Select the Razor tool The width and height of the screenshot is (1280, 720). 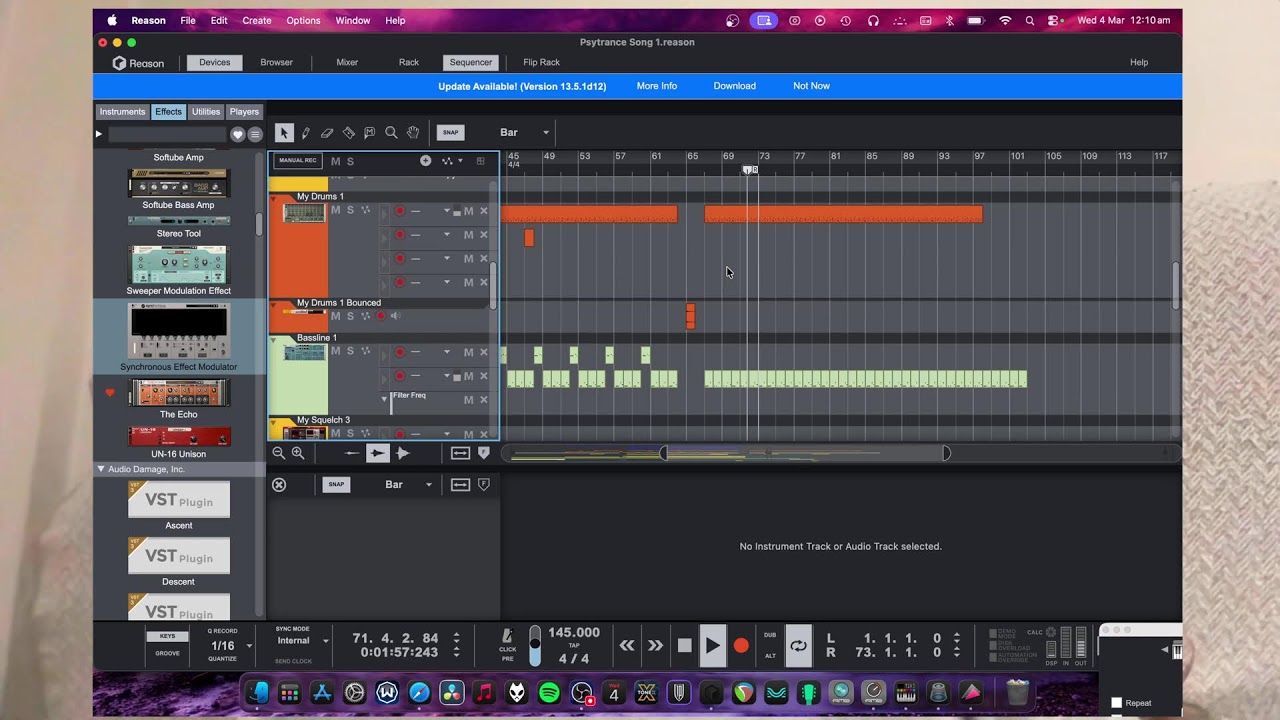click(x=349, y=133)
